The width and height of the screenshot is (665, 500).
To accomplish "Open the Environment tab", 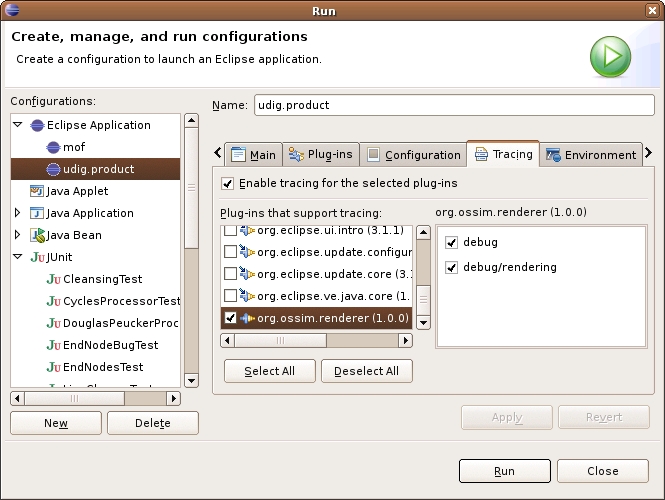I will [x=591, y=155].
